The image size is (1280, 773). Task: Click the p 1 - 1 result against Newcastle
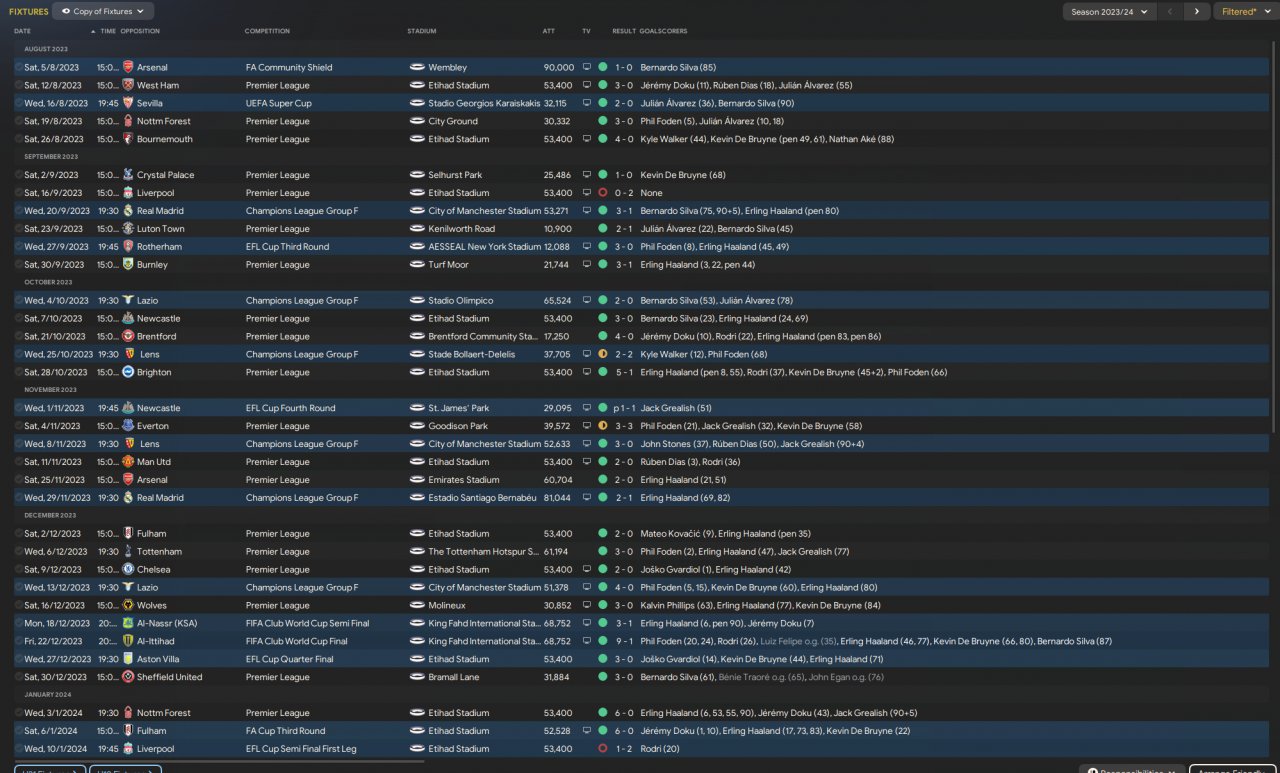[624, 408]
